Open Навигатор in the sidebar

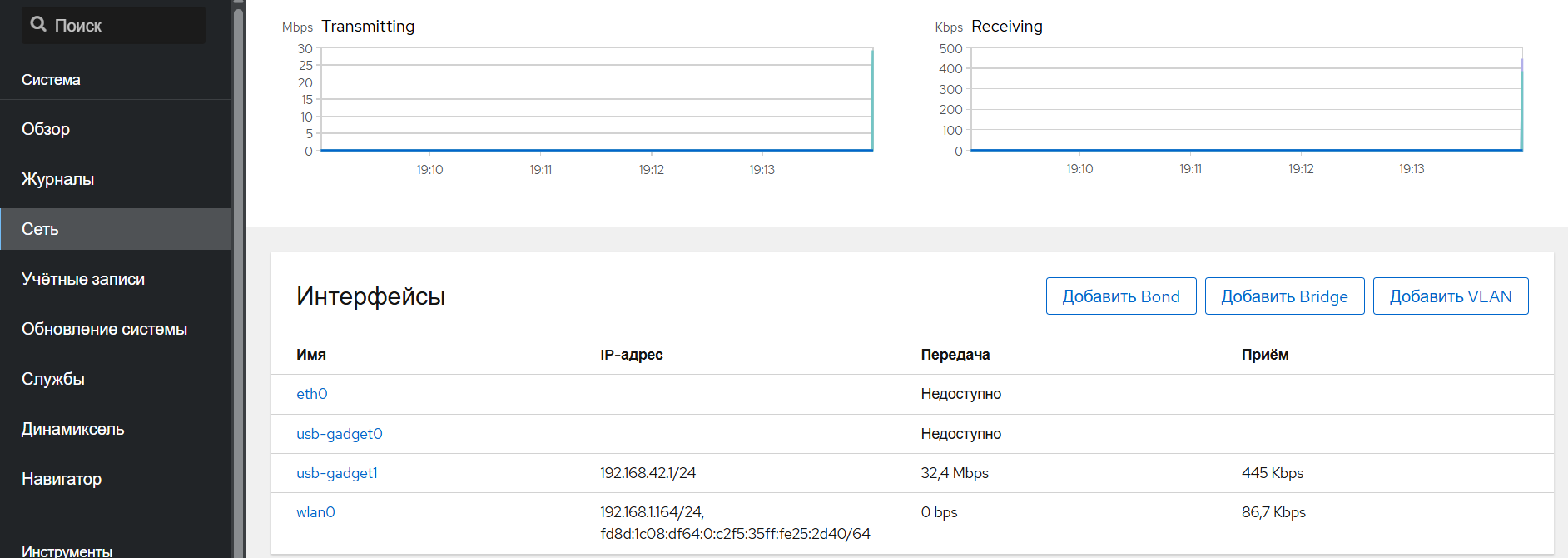click(x=62, y=479)
